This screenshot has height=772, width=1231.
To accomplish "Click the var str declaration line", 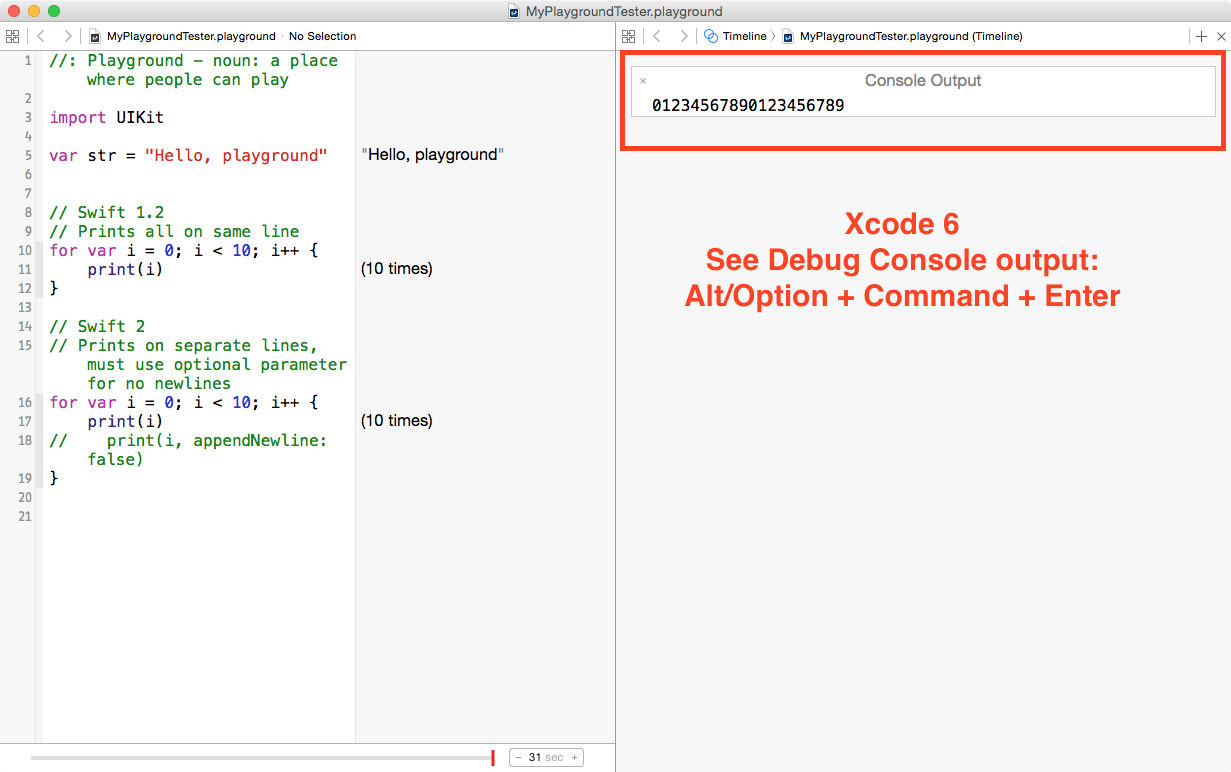I will 188,155.
